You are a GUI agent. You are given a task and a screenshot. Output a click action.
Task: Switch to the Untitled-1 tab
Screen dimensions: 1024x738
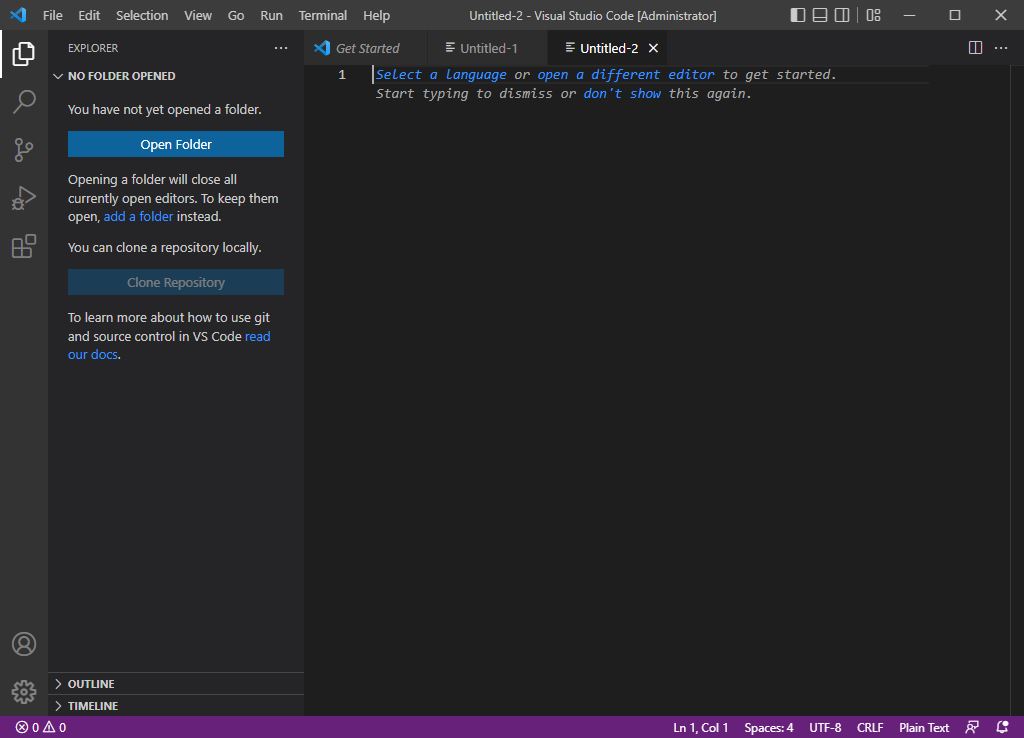pyautogui.click(x=488, y=48)
